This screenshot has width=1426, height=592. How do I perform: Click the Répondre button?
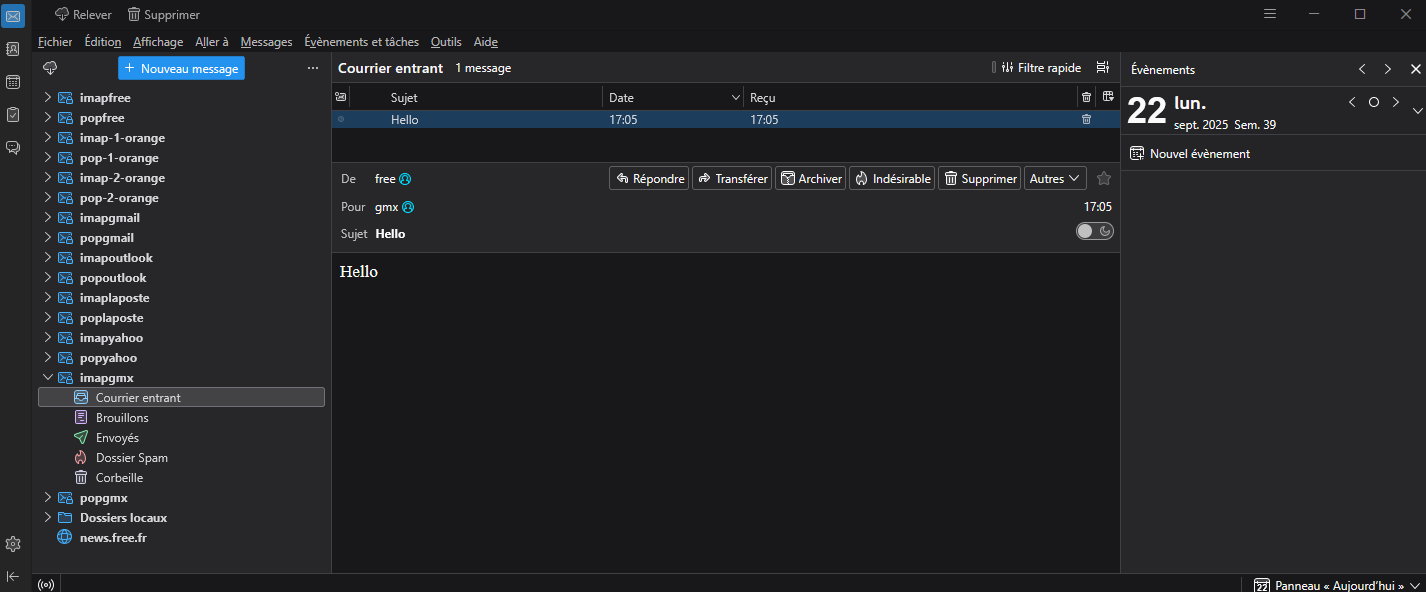(x=649, y=179)
